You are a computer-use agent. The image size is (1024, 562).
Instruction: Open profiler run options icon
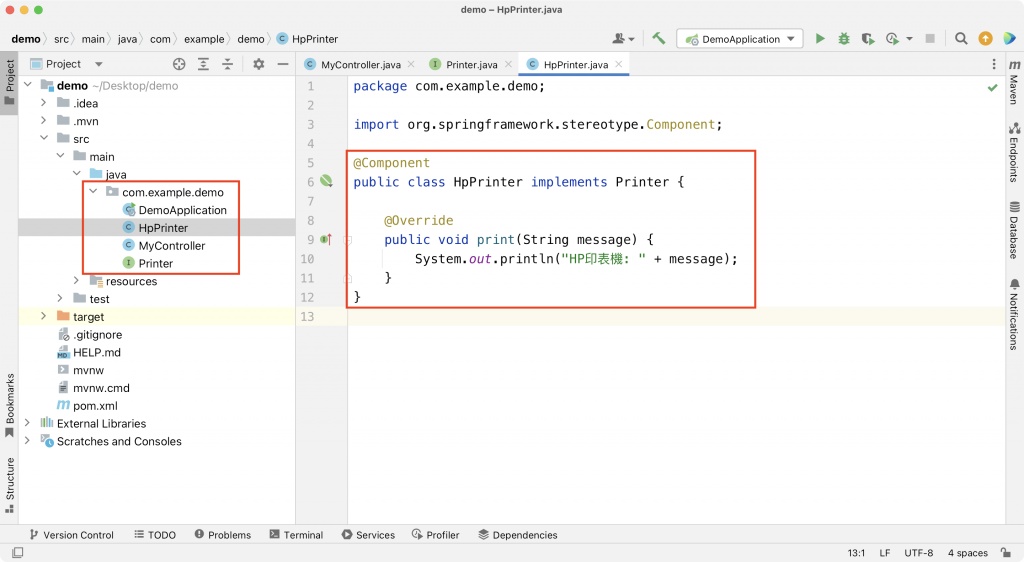point(892,39)
